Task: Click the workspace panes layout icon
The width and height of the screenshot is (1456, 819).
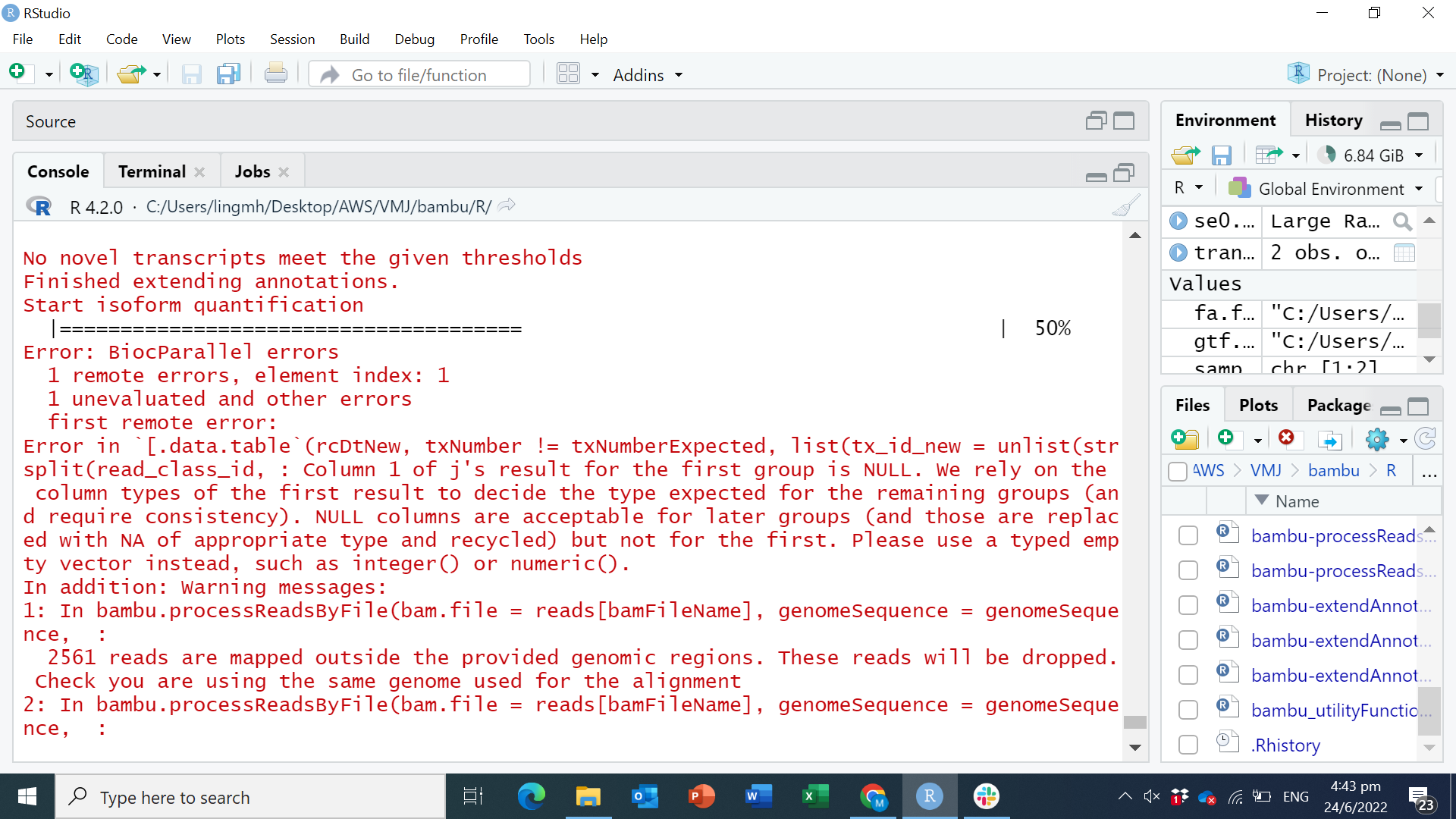Action: [x=568, y=74]
